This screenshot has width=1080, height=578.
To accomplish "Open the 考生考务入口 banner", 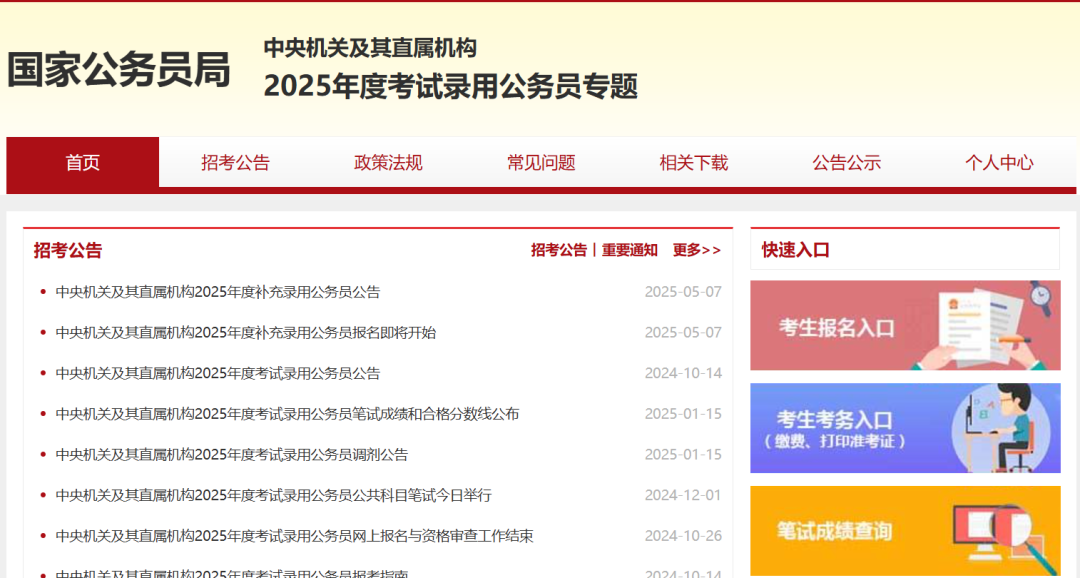I will 904,428.
